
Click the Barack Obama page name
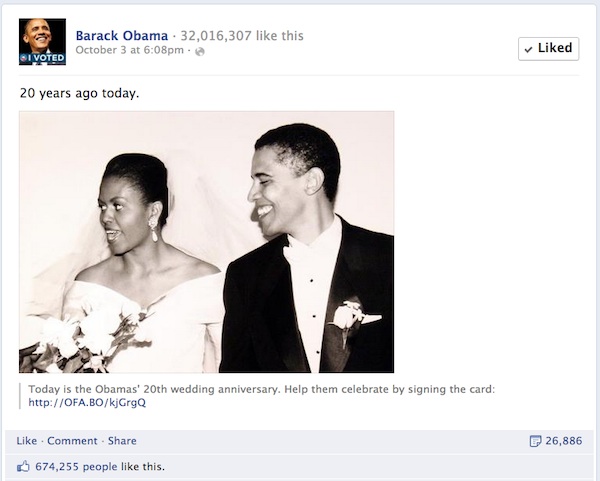point(122,36)
